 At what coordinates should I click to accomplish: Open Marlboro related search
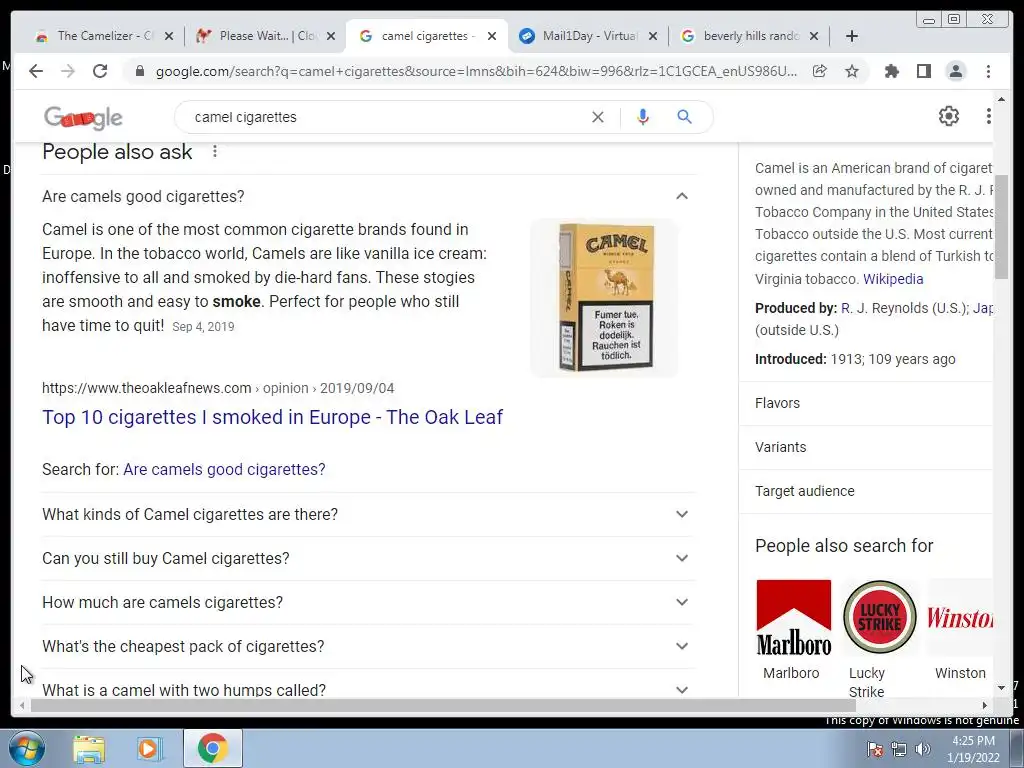click(793, 630)
